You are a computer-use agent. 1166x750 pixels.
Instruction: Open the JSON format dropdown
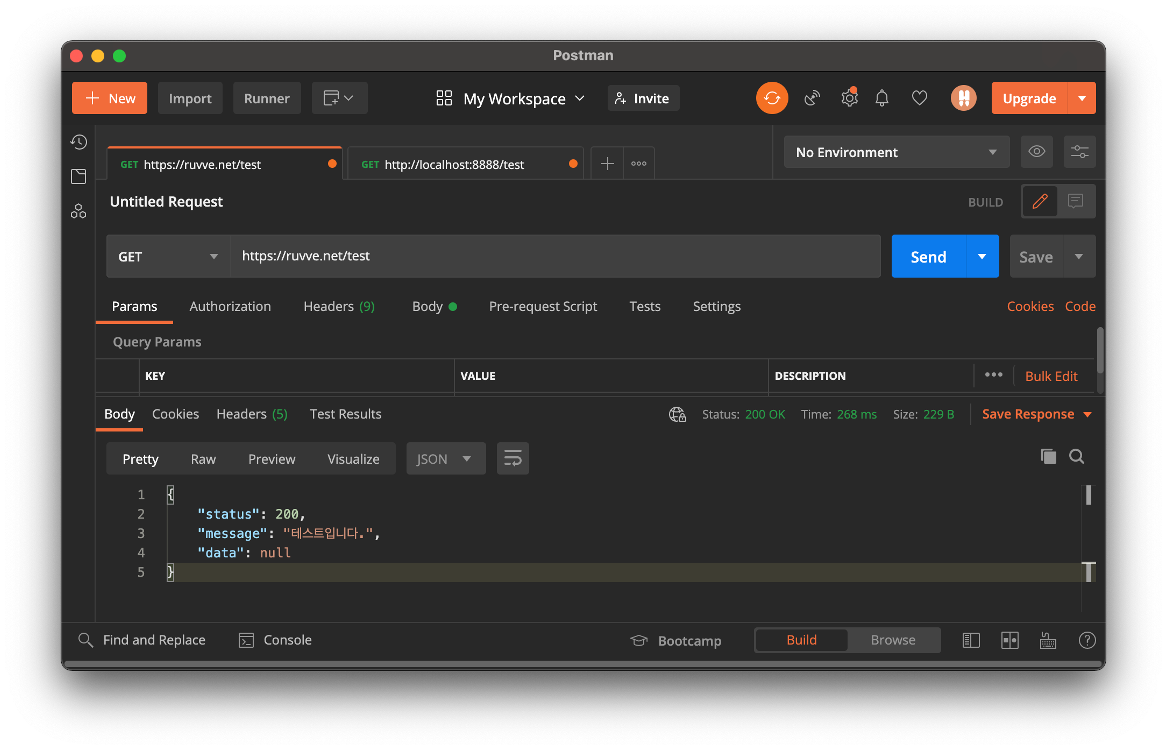click(445, 459)
